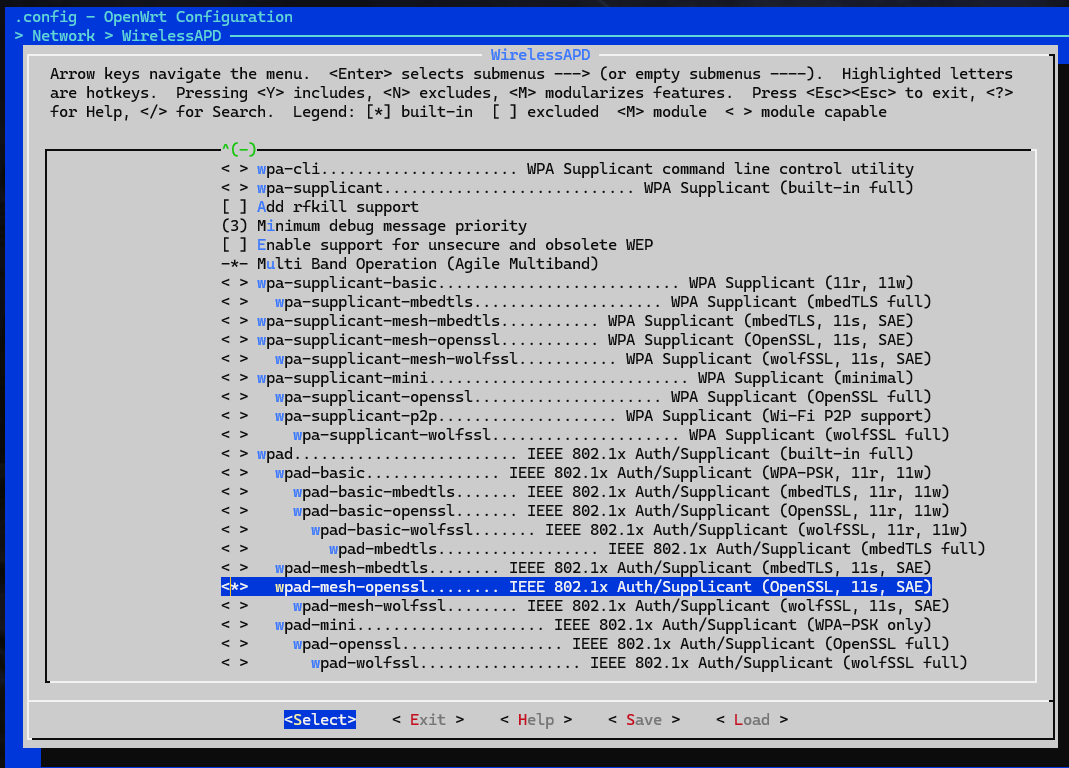Toggle the wpa-cli module selection marker
Image resolution: width=1069 pixels, height=768 pixels.
tap(235, 168)
